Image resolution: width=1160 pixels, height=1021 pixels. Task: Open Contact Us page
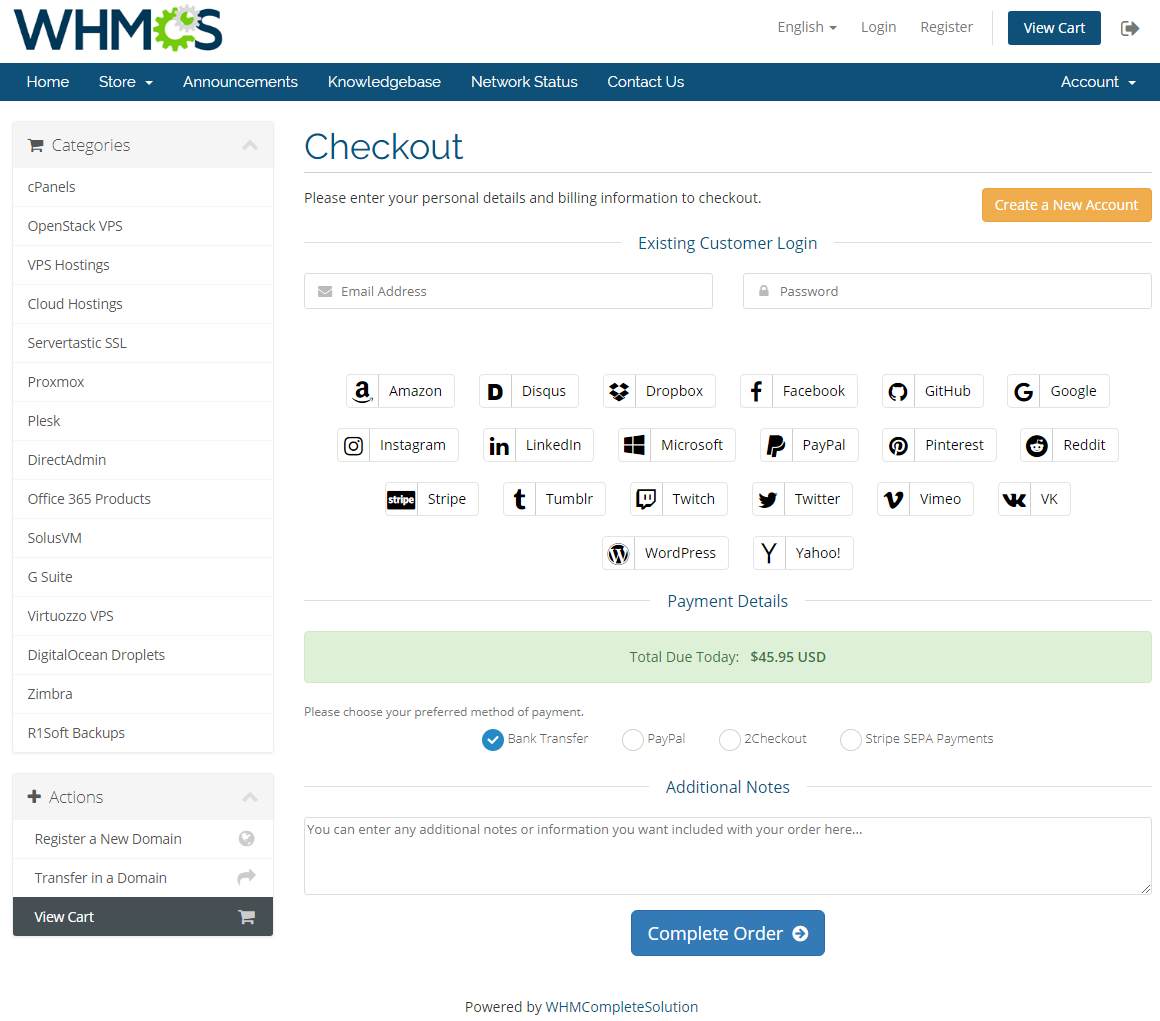pyautogui.click(x=646, y=82)
